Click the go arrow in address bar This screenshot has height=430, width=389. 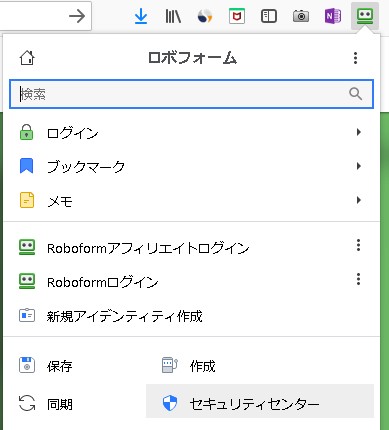click(x=77, y=16)
